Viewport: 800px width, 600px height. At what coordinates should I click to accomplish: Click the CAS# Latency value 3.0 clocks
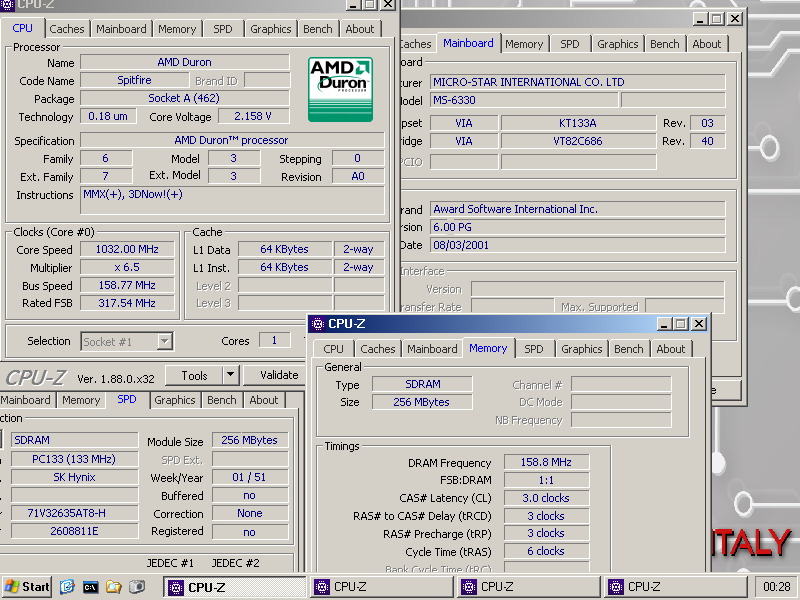coord(546,498)
